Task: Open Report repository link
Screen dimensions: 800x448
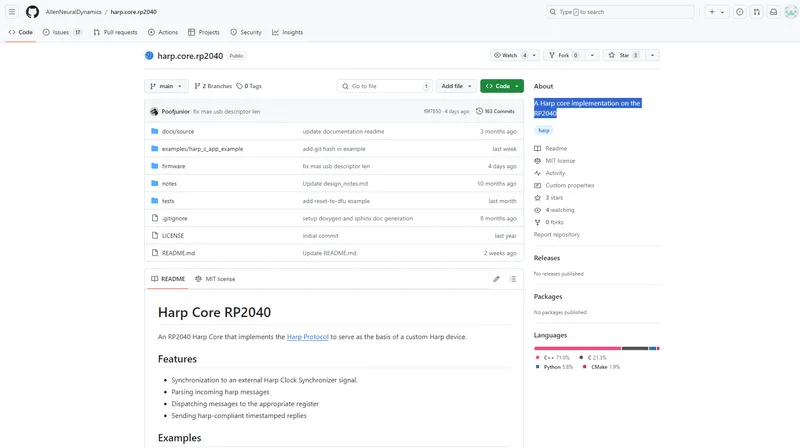Action: (x=557, y=235)
